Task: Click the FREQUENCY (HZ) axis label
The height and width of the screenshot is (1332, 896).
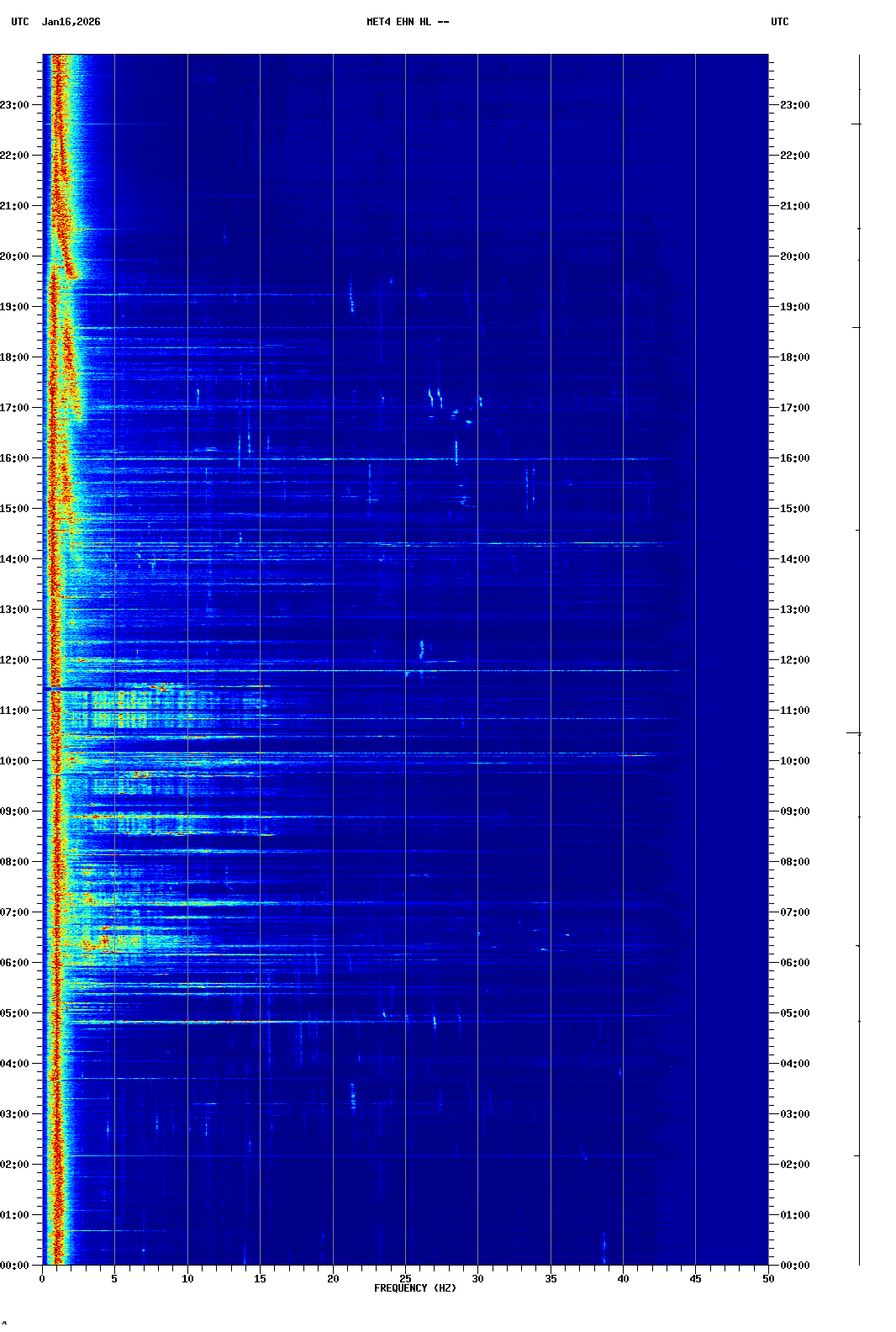Action: 414,1288
